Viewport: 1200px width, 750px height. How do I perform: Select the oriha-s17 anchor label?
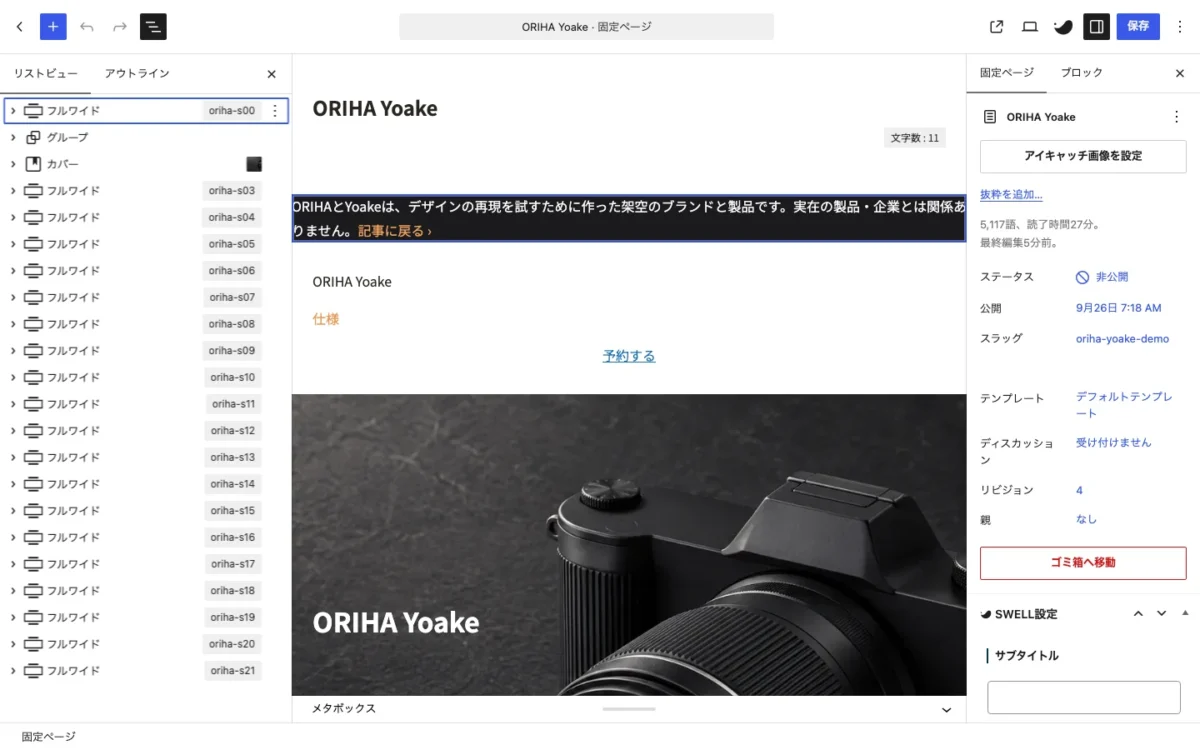coord(232,564)
